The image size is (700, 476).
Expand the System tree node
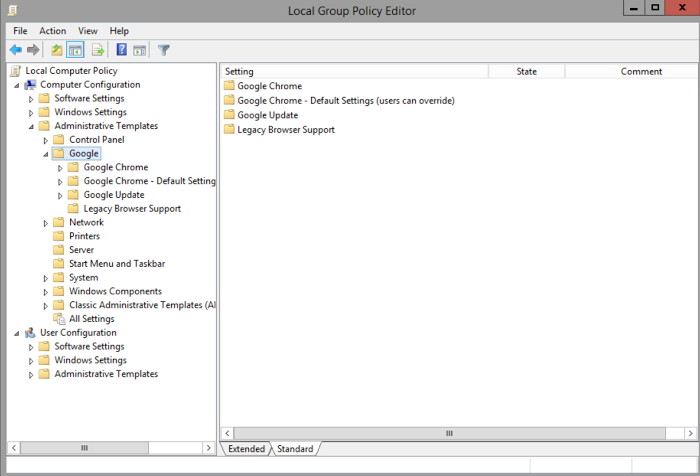(x=46, y=278)
